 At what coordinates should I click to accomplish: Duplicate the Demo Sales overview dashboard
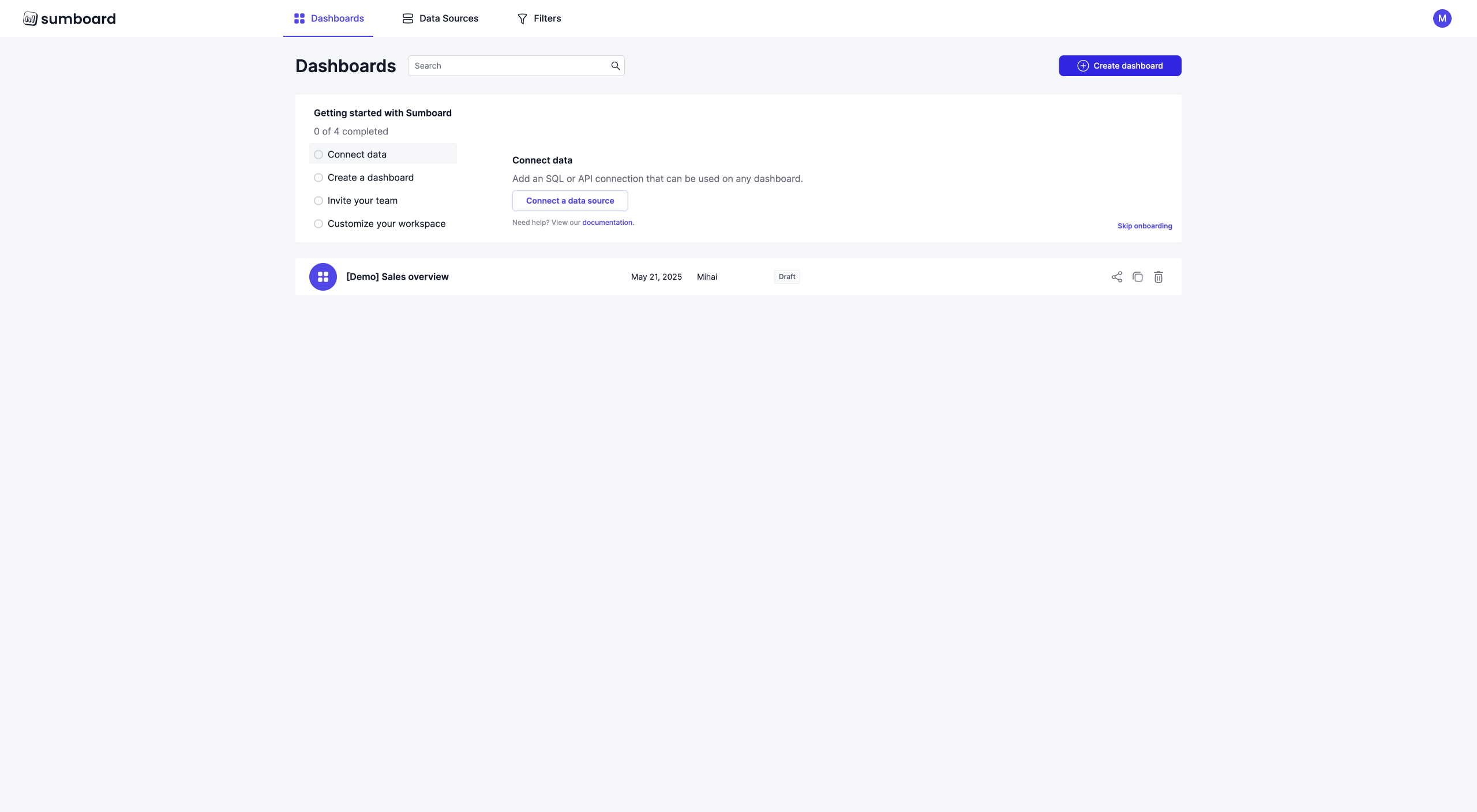(x=1138, y=277)
